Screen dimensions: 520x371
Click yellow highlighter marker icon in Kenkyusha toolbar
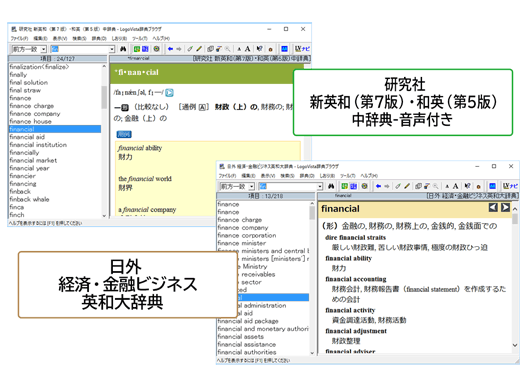199,49
